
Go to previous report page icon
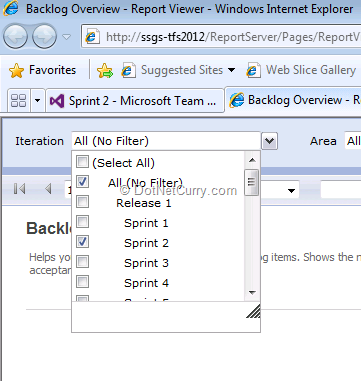48,189
